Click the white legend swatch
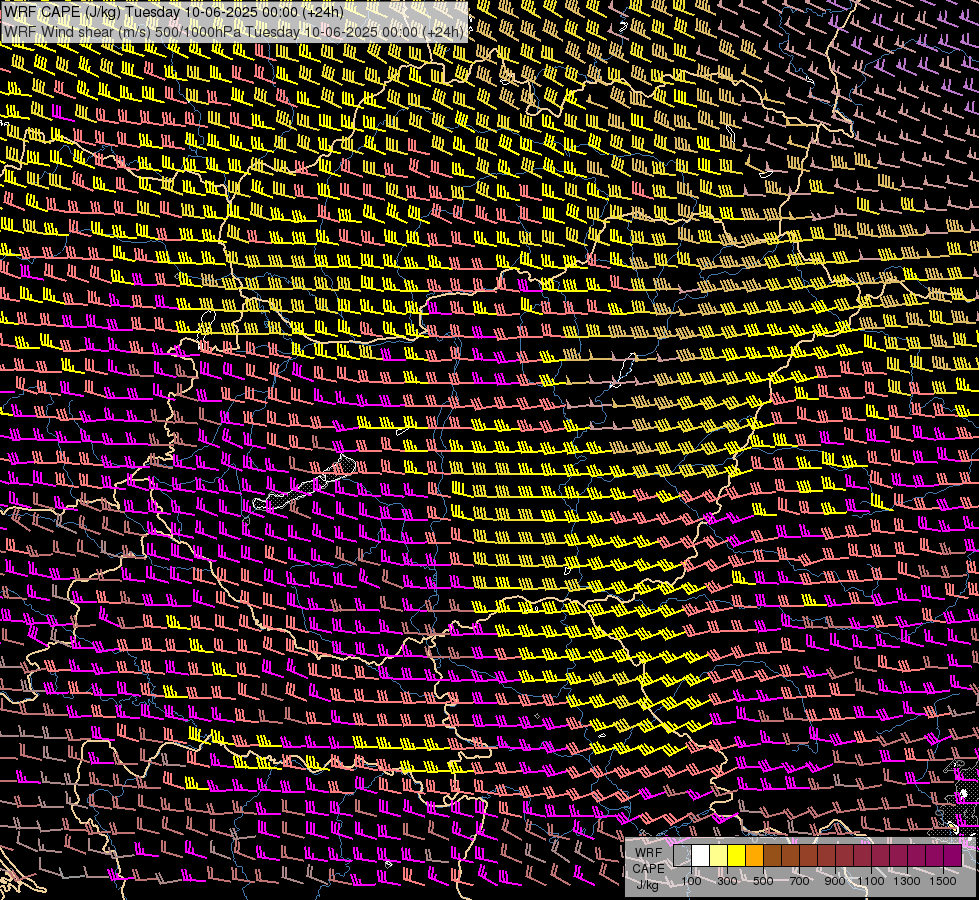The image size is (979, 900). pos(701,856)
